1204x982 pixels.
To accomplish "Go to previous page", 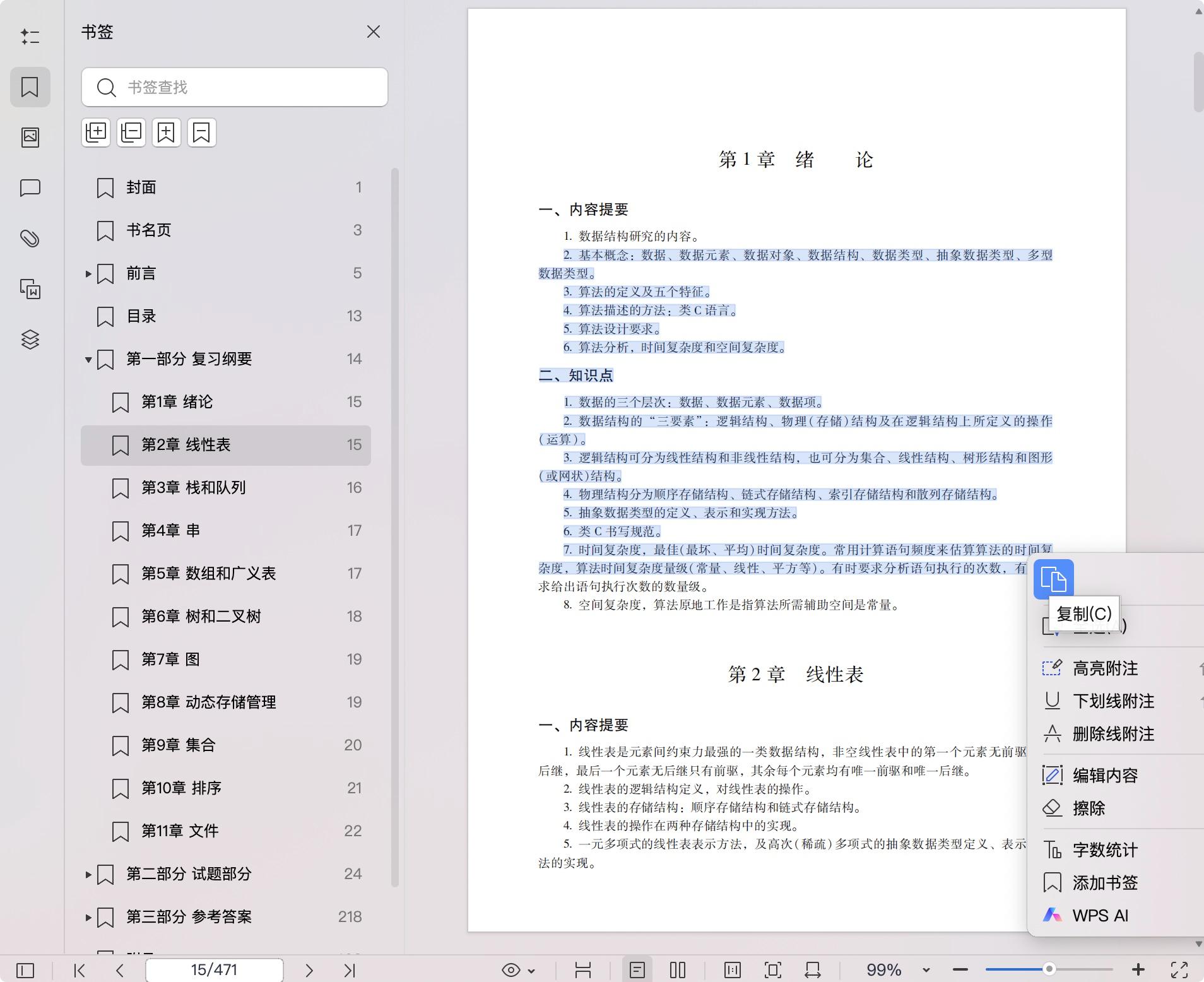I will point(120,970).
